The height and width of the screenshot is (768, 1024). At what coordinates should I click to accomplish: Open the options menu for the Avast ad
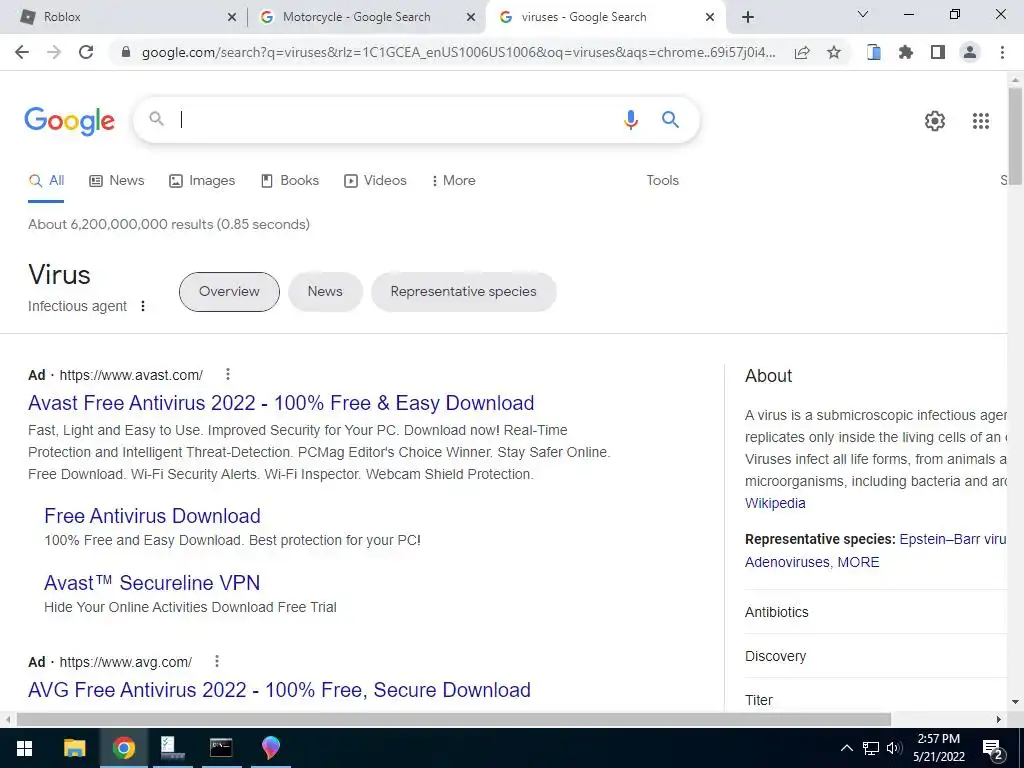[x=227, y=374]
